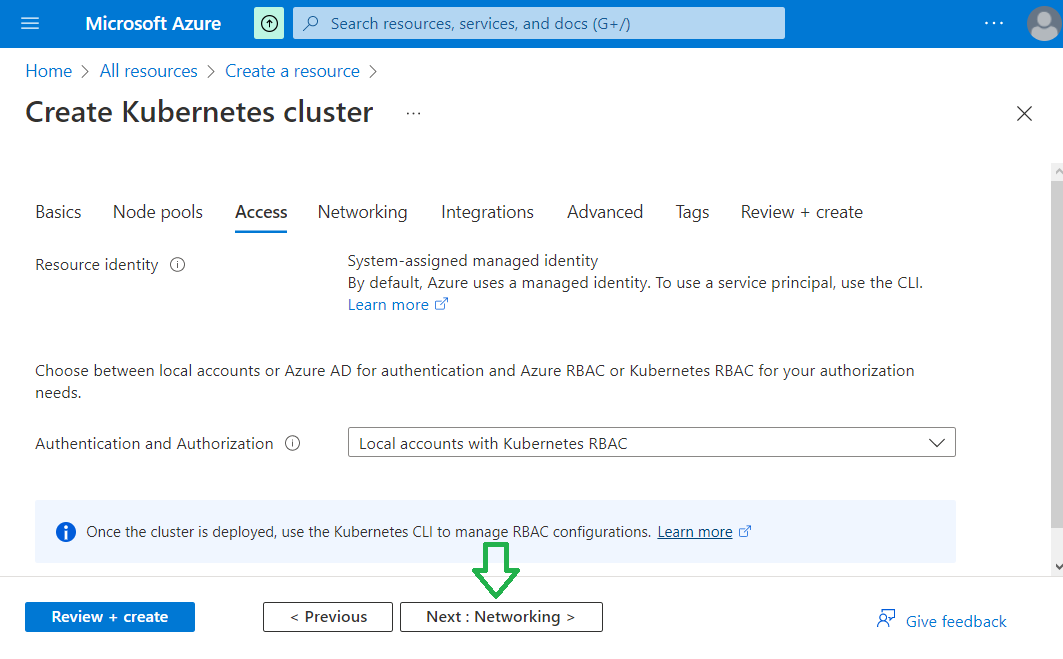
Task: Go back with the Previous button
Action: coord(328,617)
